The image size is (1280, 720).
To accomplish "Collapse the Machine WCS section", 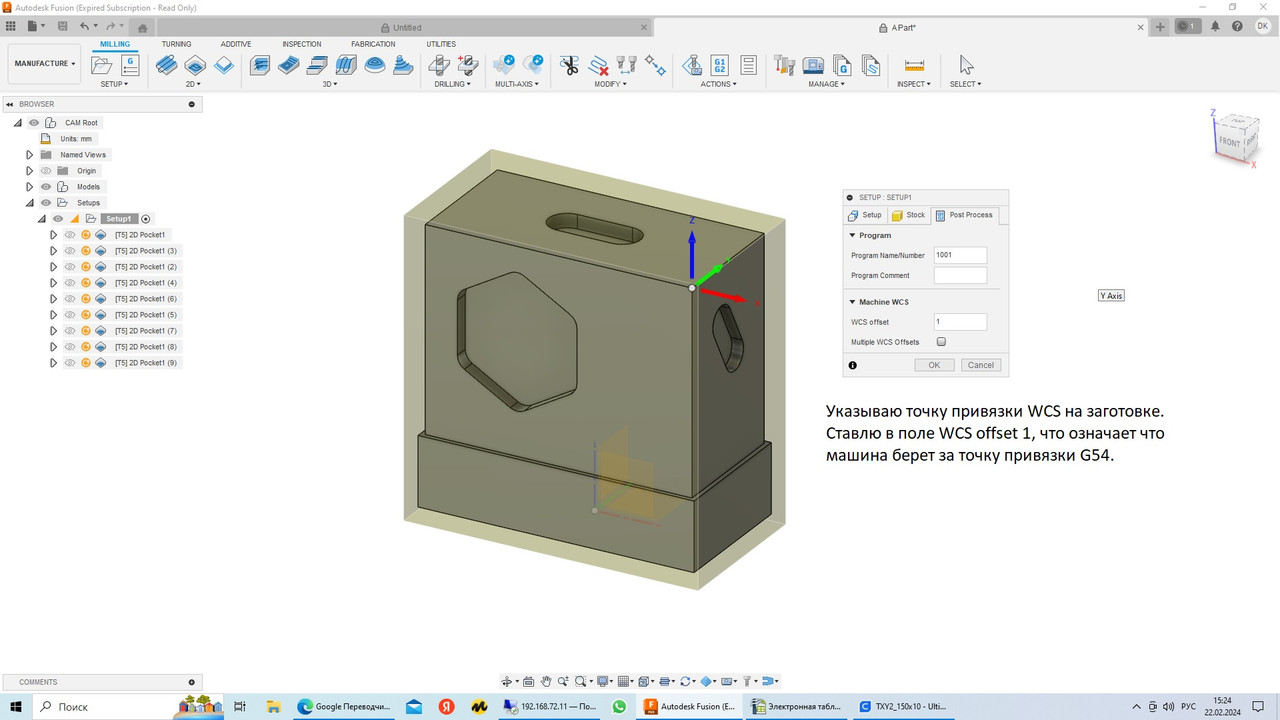I will (852, 301).
